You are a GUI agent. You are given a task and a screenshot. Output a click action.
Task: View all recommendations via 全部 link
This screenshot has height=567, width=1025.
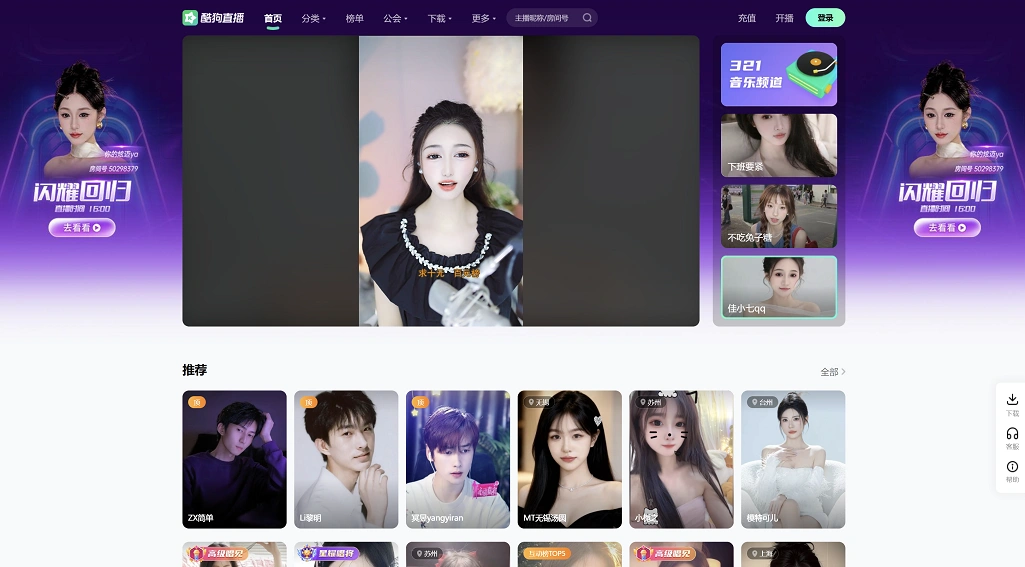click(x=832, y=372)
